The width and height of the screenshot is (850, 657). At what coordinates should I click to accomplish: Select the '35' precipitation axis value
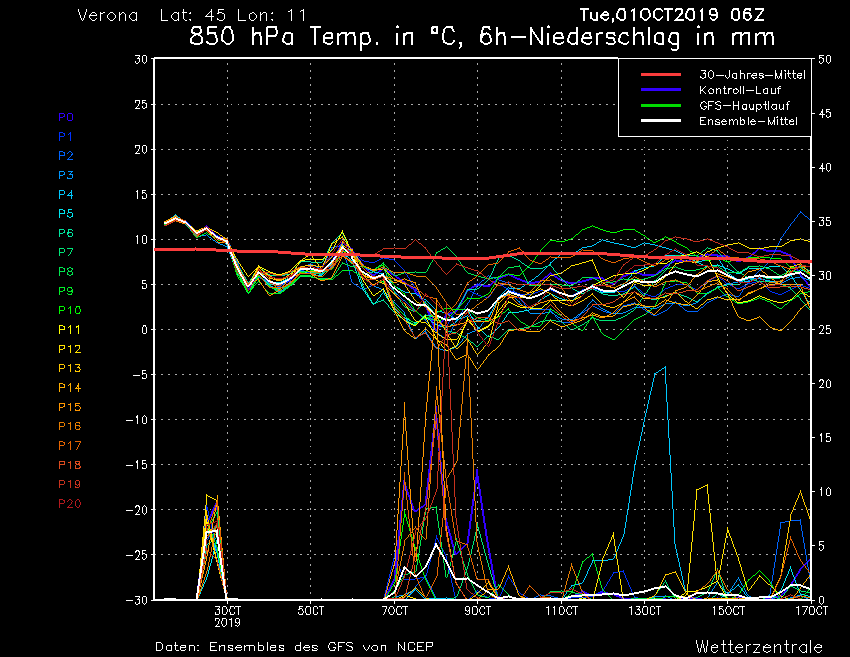click(825, 222)
